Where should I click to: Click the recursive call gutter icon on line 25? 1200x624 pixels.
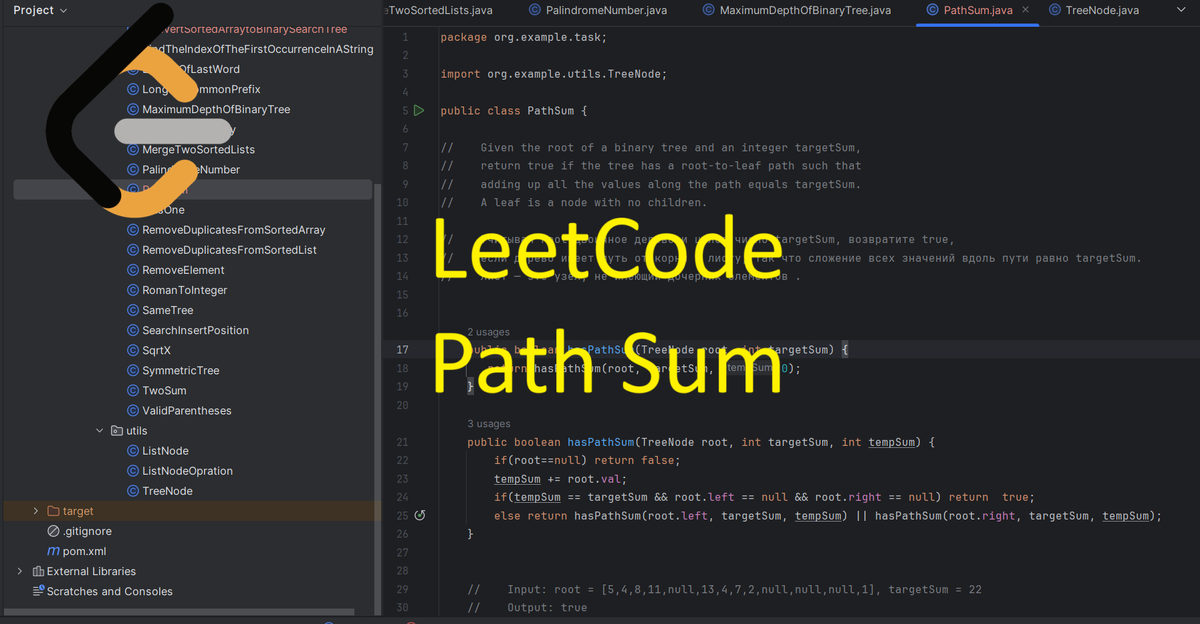420,516
